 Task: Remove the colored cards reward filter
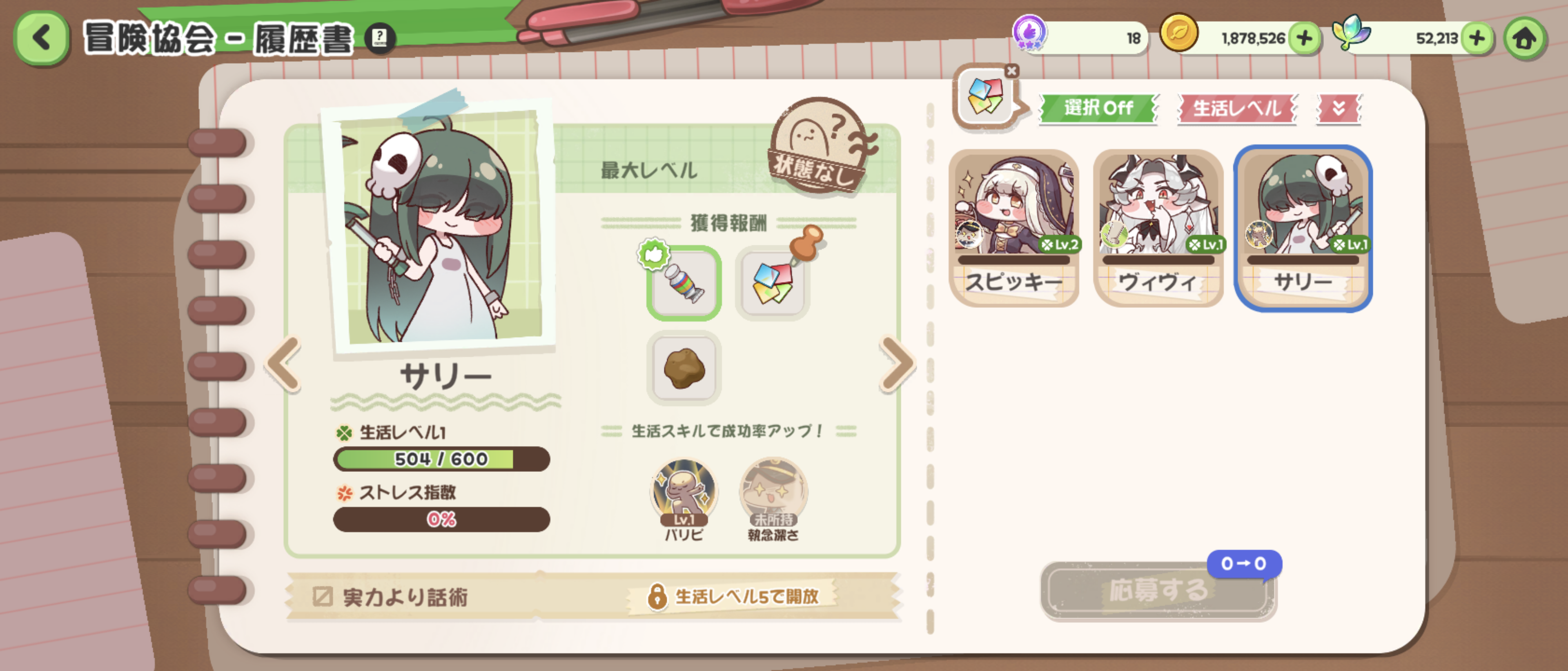pos(1012,71)
